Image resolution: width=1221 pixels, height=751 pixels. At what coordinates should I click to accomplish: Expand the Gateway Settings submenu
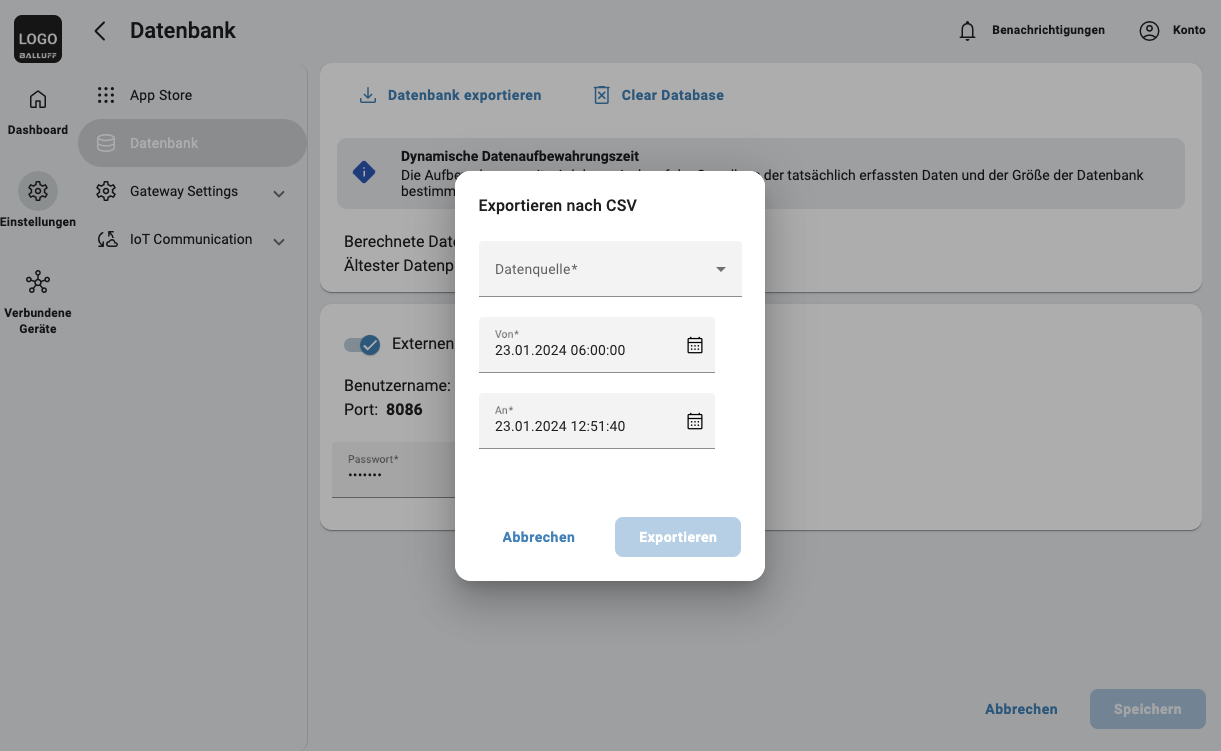point(279,193)
